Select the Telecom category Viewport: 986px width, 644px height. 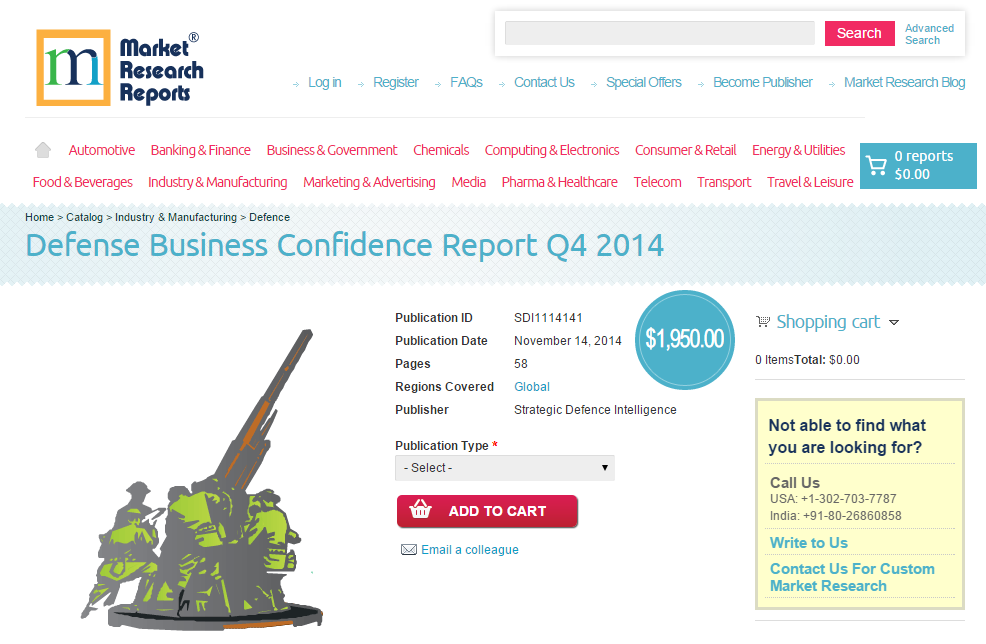pyautogui.click(x=657, y=182)
